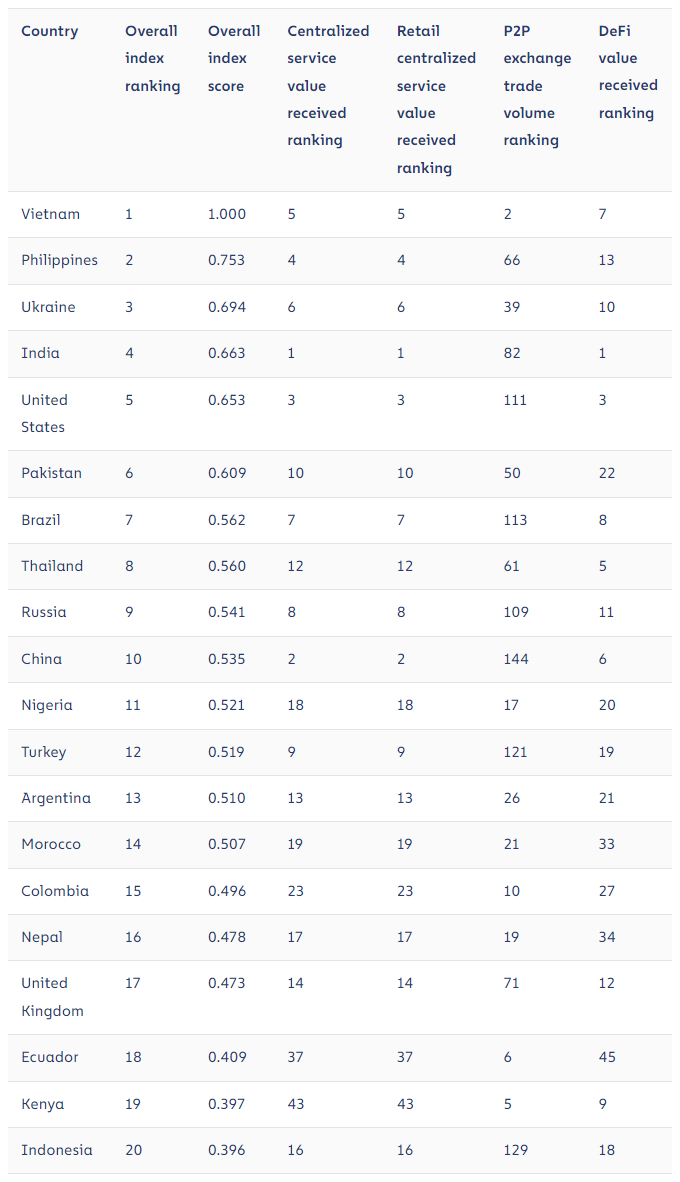The height and width of the screenshot is (1182, 680).
Task: Click the Country column header
Action: [x=49, y=31]
